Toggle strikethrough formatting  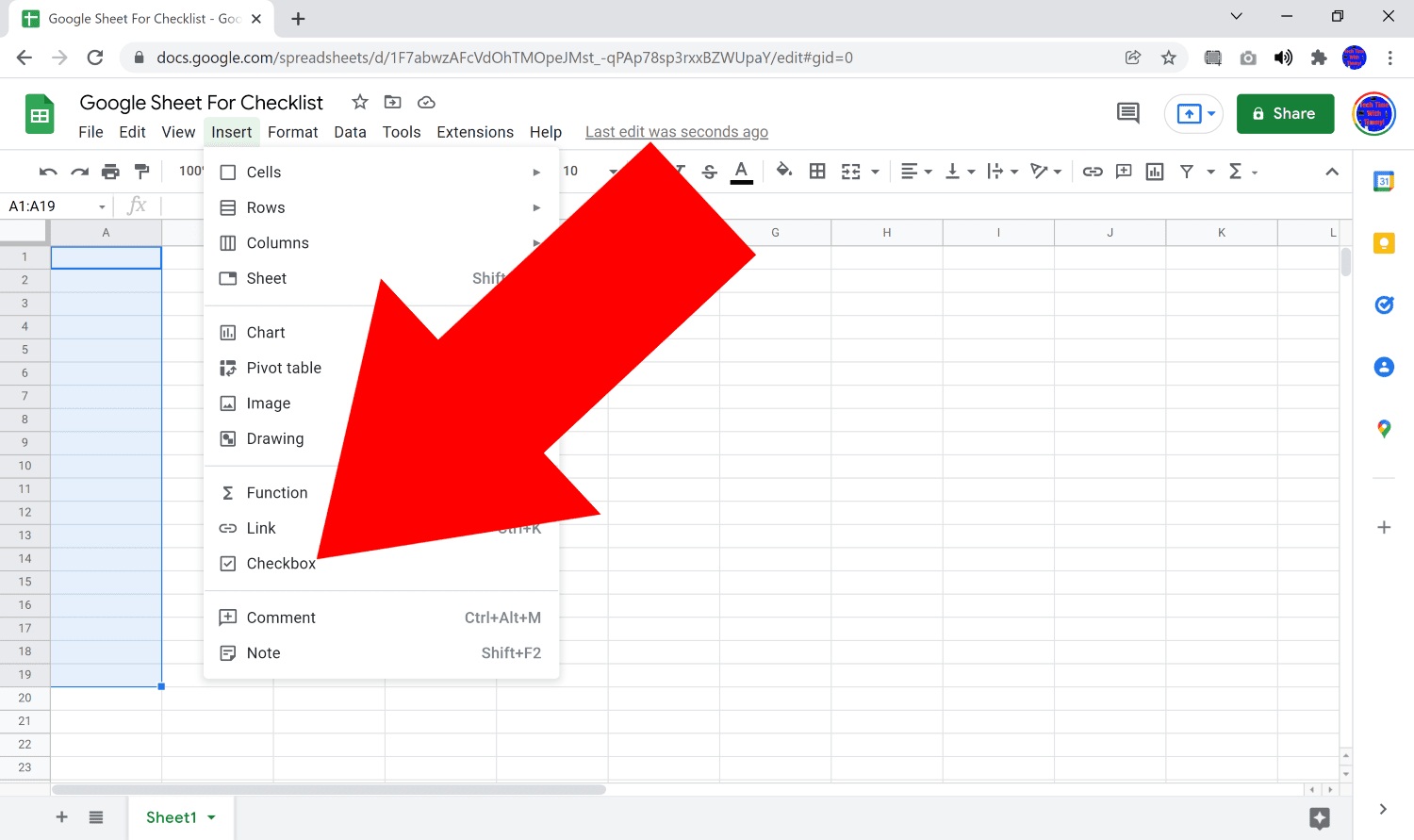tap(710, 172)
